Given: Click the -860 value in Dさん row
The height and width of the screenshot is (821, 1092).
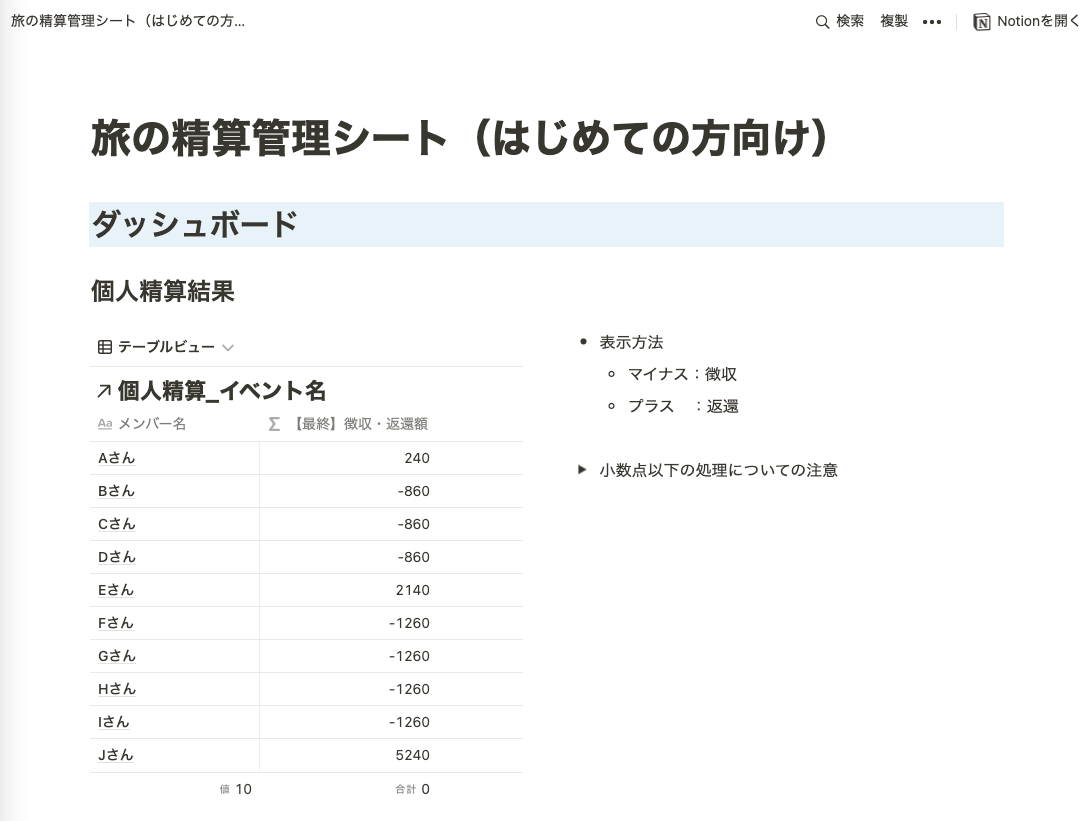Looking at the screenshot, I should point(414,557).
